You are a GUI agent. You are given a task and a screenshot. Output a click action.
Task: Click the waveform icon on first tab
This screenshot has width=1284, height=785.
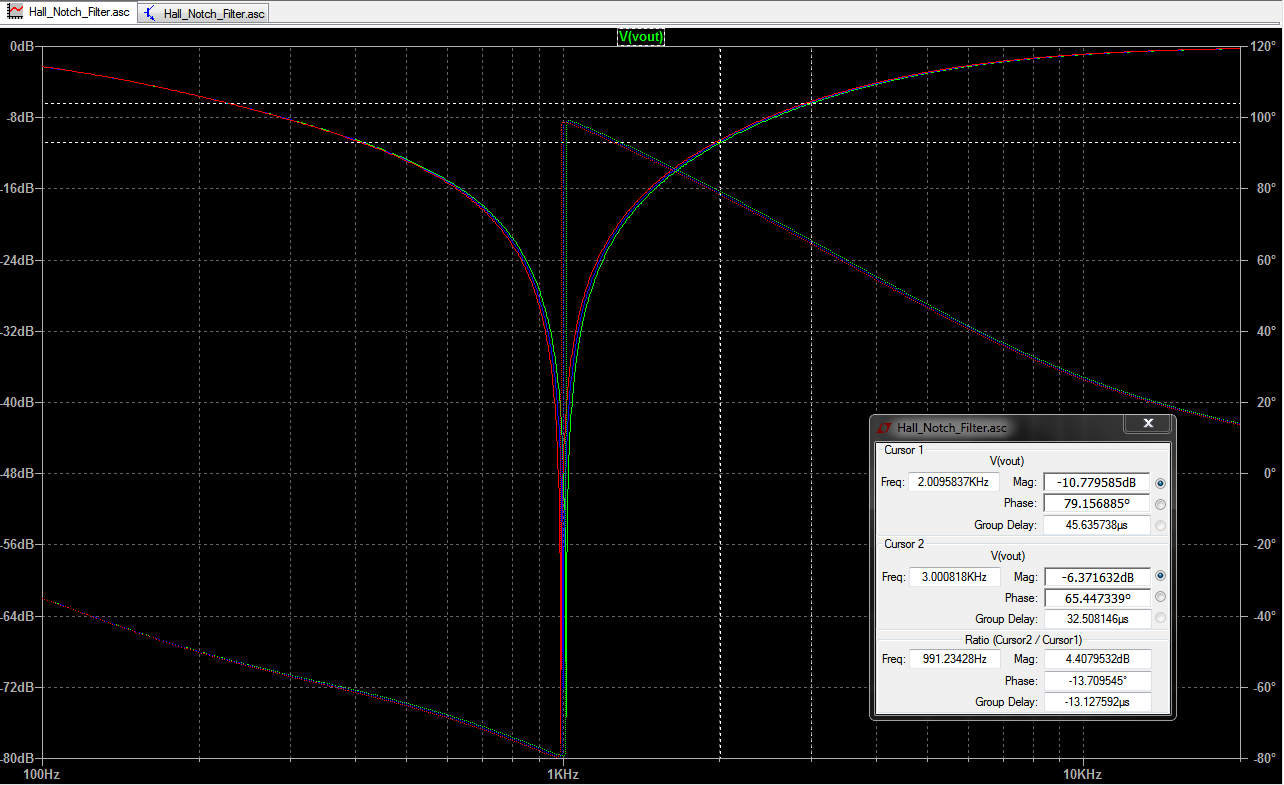pyautogui.click(x=16, y=12)
